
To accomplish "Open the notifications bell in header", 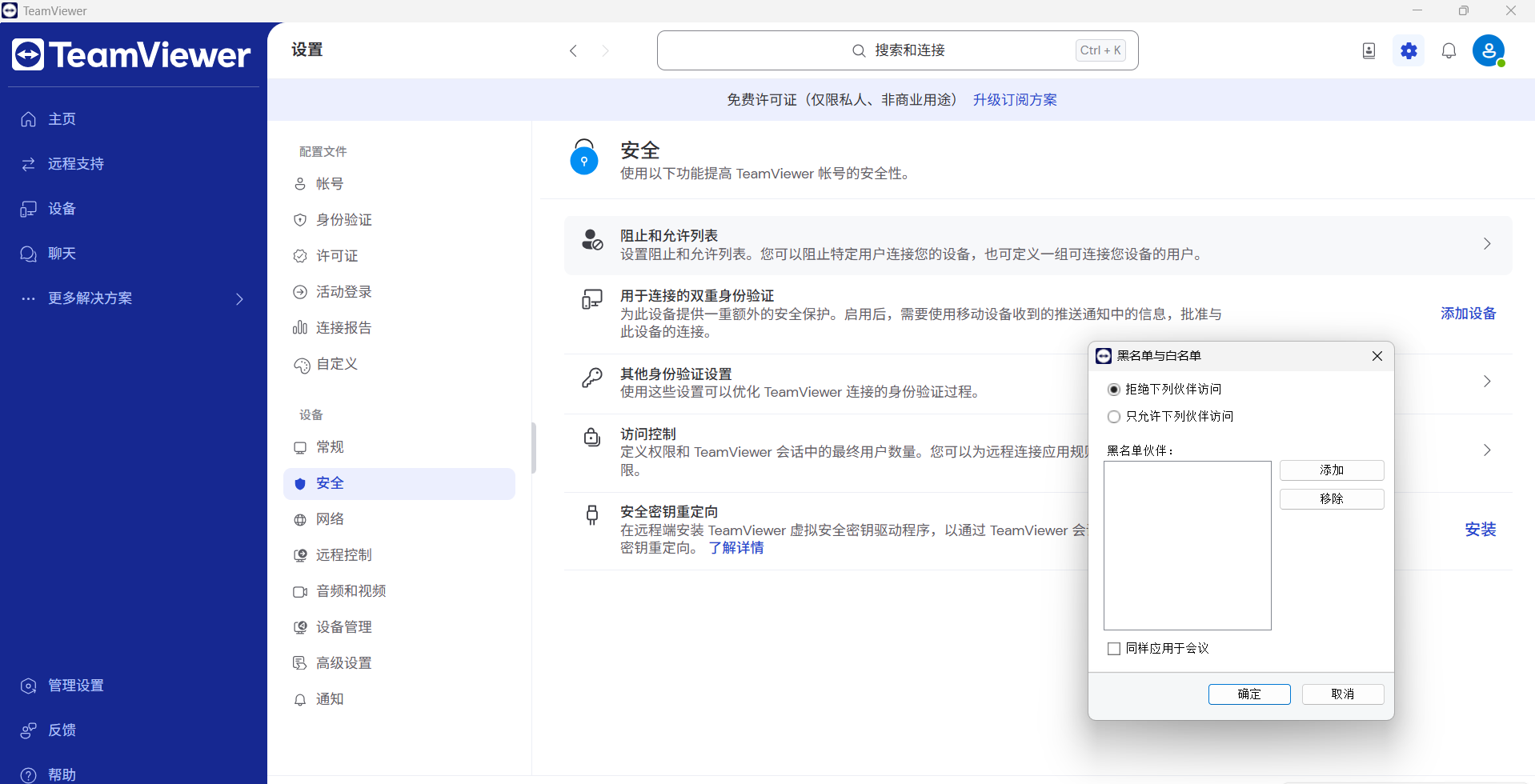I will click(1449, 51).
